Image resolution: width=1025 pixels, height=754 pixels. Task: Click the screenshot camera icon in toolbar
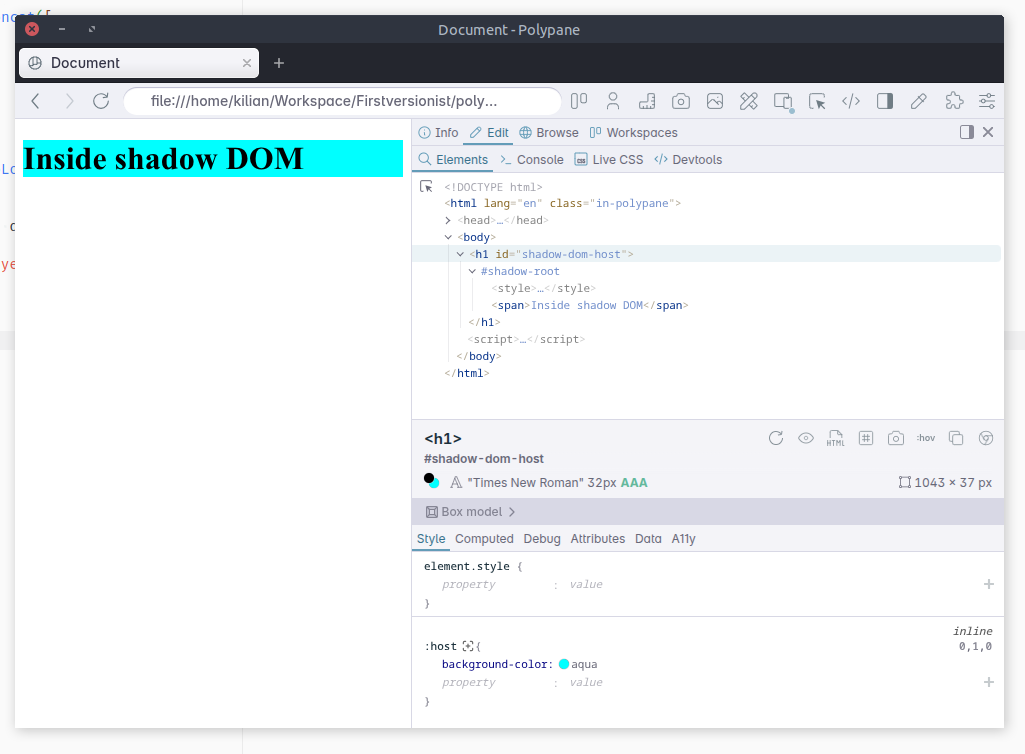681,101
